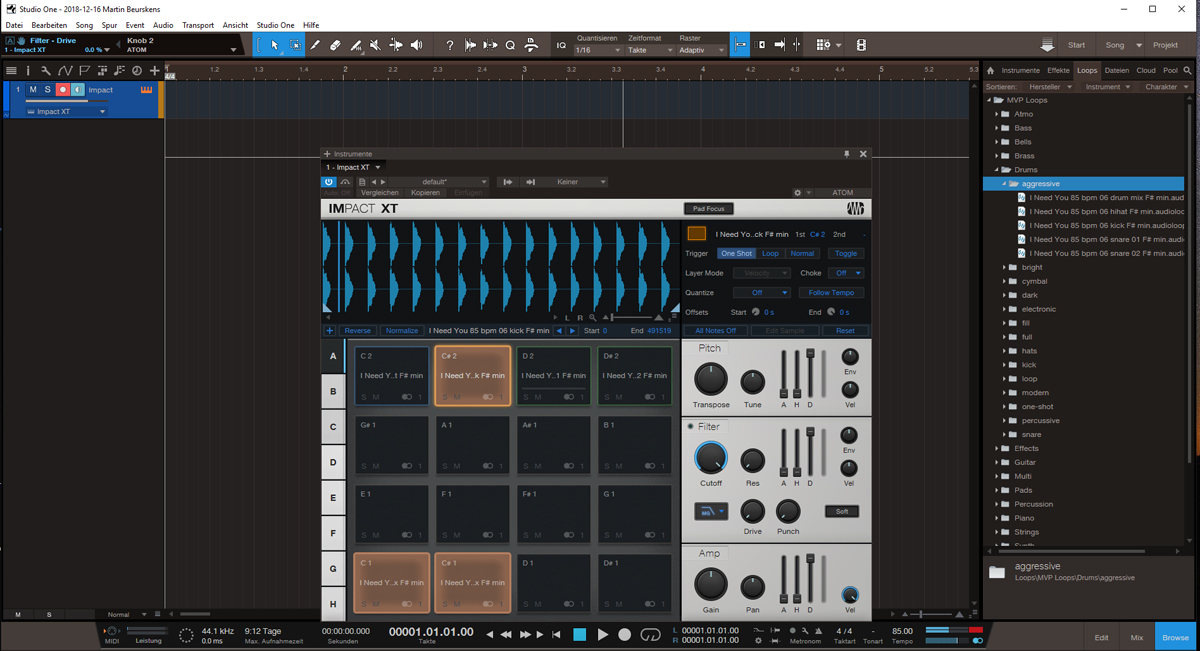The width and height of the screenshot is (1200, 651).
Task: Open the Mix view button
Action: point(1137,637)
